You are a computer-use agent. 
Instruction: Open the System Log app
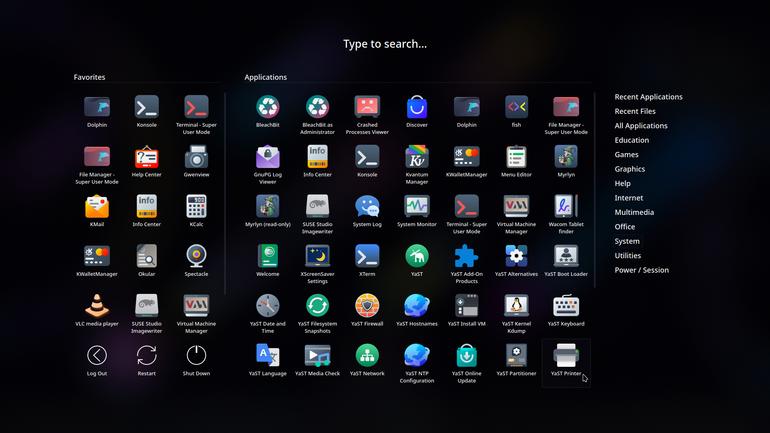coord(367,211)
